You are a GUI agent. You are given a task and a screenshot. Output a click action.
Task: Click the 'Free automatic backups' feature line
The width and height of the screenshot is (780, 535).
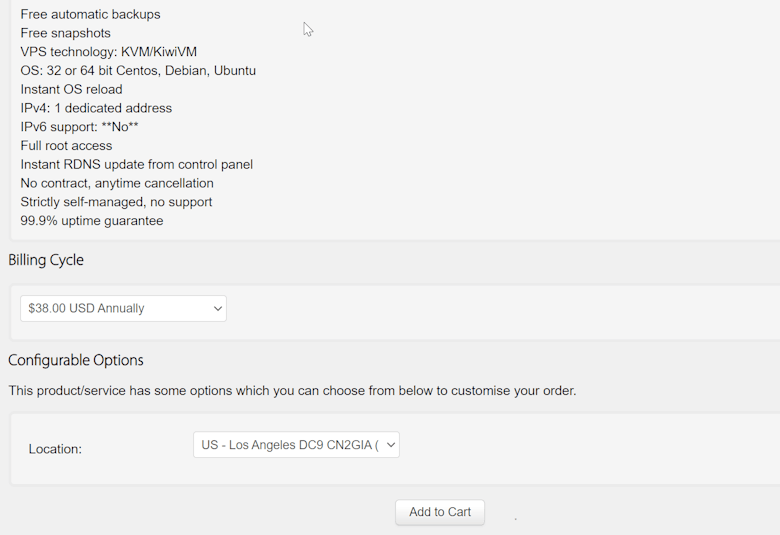(x=90, y=14)
